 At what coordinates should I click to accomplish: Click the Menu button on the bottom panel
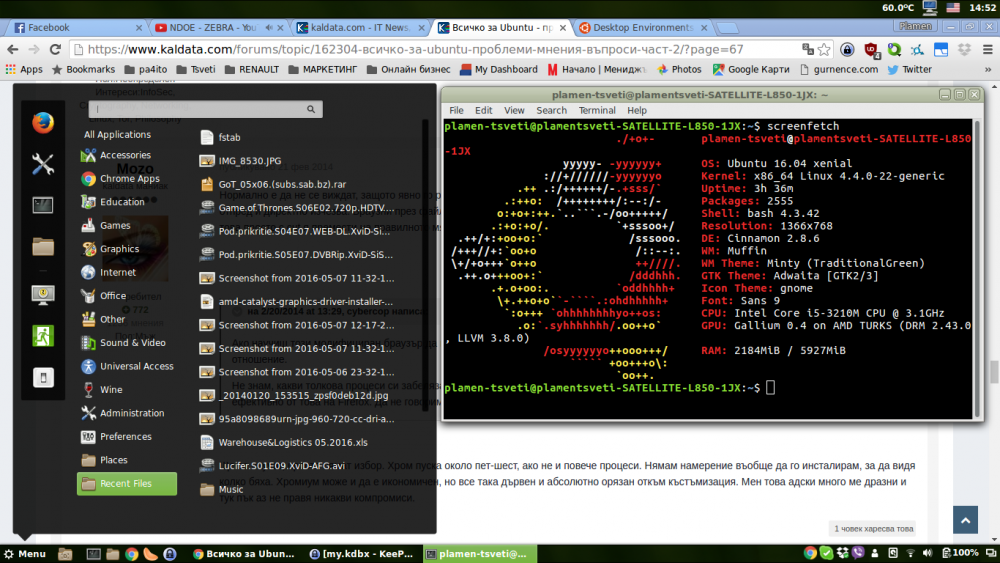tap(25, 554)
